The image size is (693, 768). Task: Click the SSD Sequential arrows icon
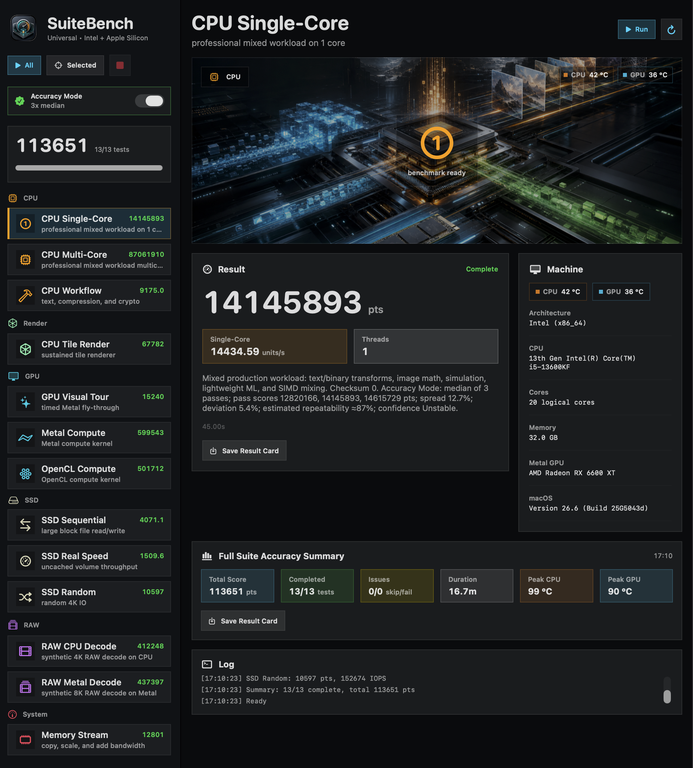click(25, 525)
